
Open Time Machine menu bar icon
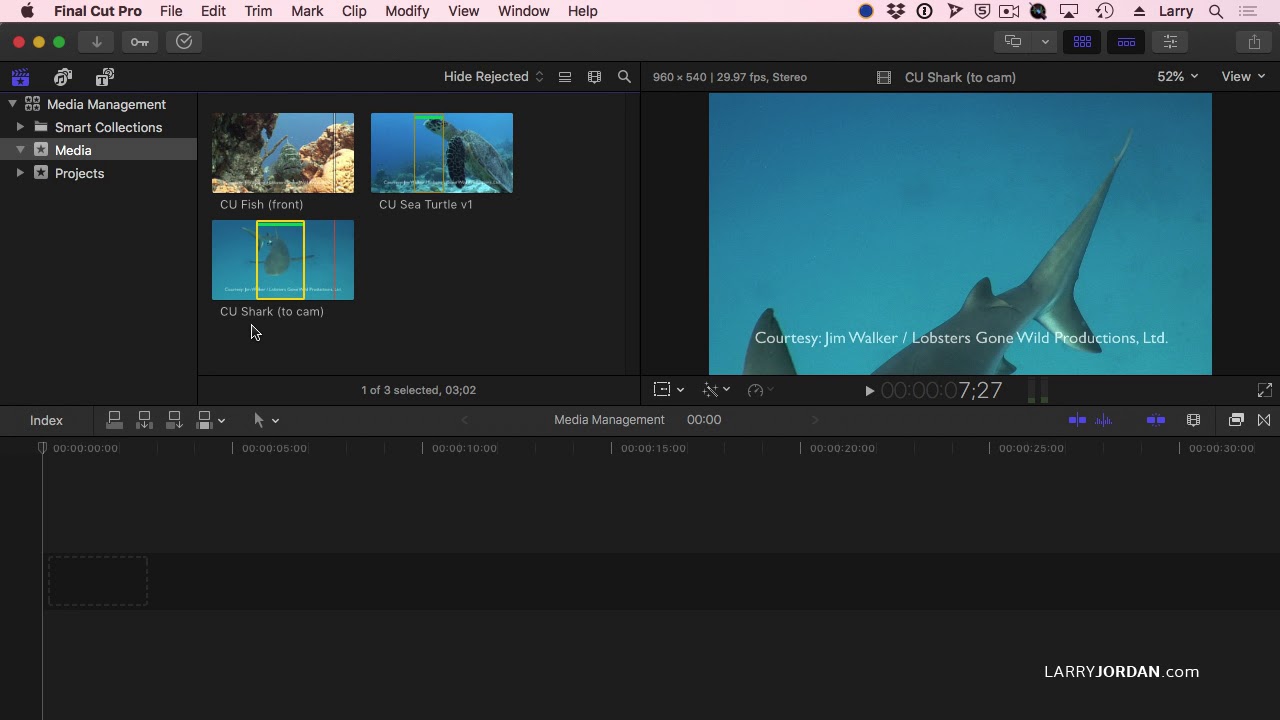1104,11
